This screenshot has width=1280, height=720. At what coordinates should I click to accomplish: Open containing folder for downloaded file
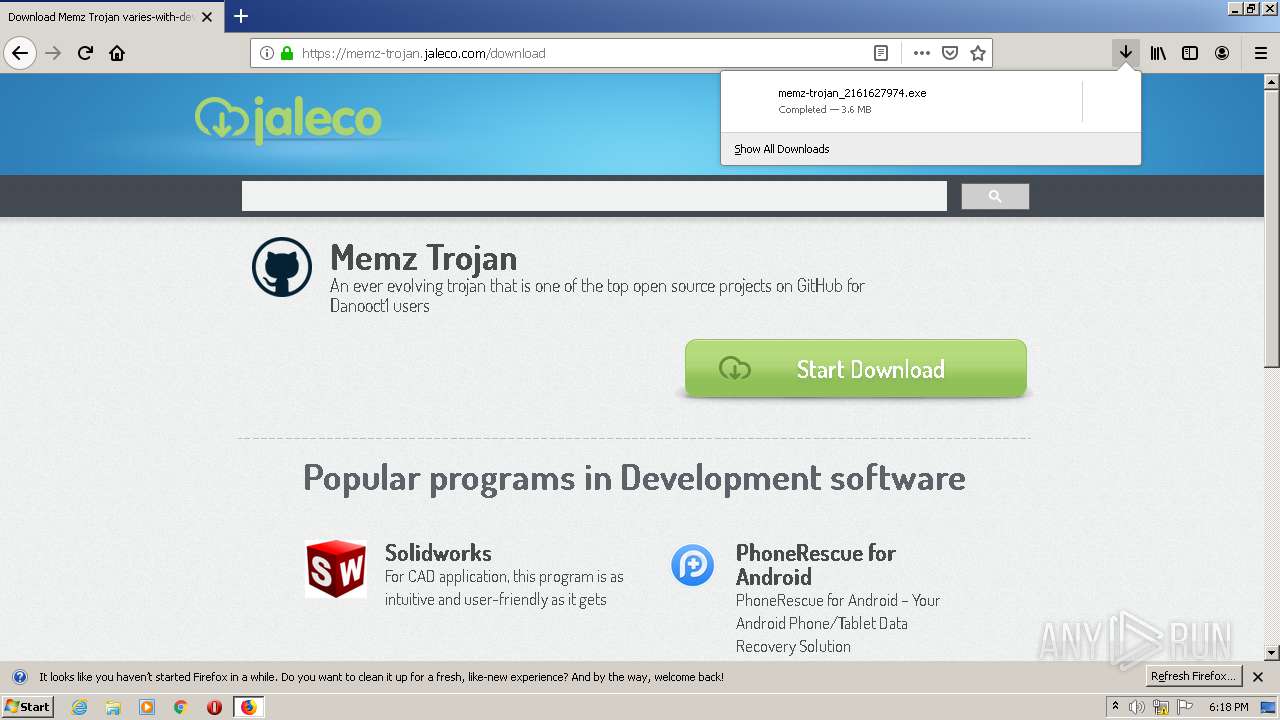coord(1111,101)
